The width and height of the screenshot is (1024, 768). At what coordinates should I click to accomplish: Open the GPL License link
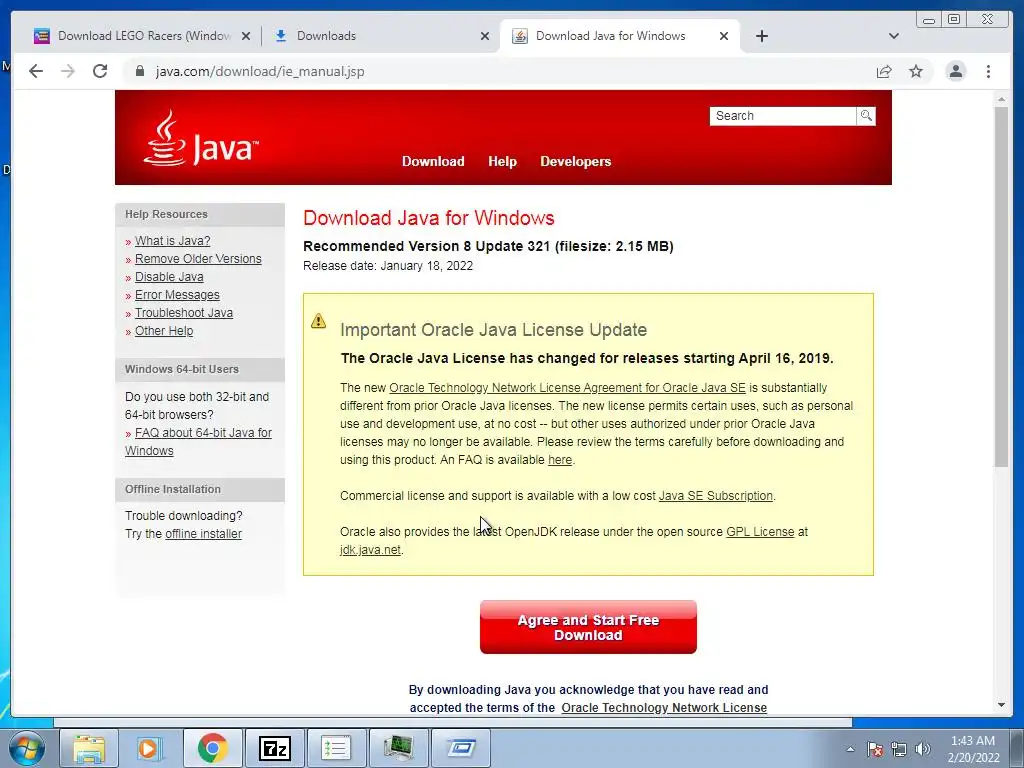pyautogui.click(x=760, y=532)
